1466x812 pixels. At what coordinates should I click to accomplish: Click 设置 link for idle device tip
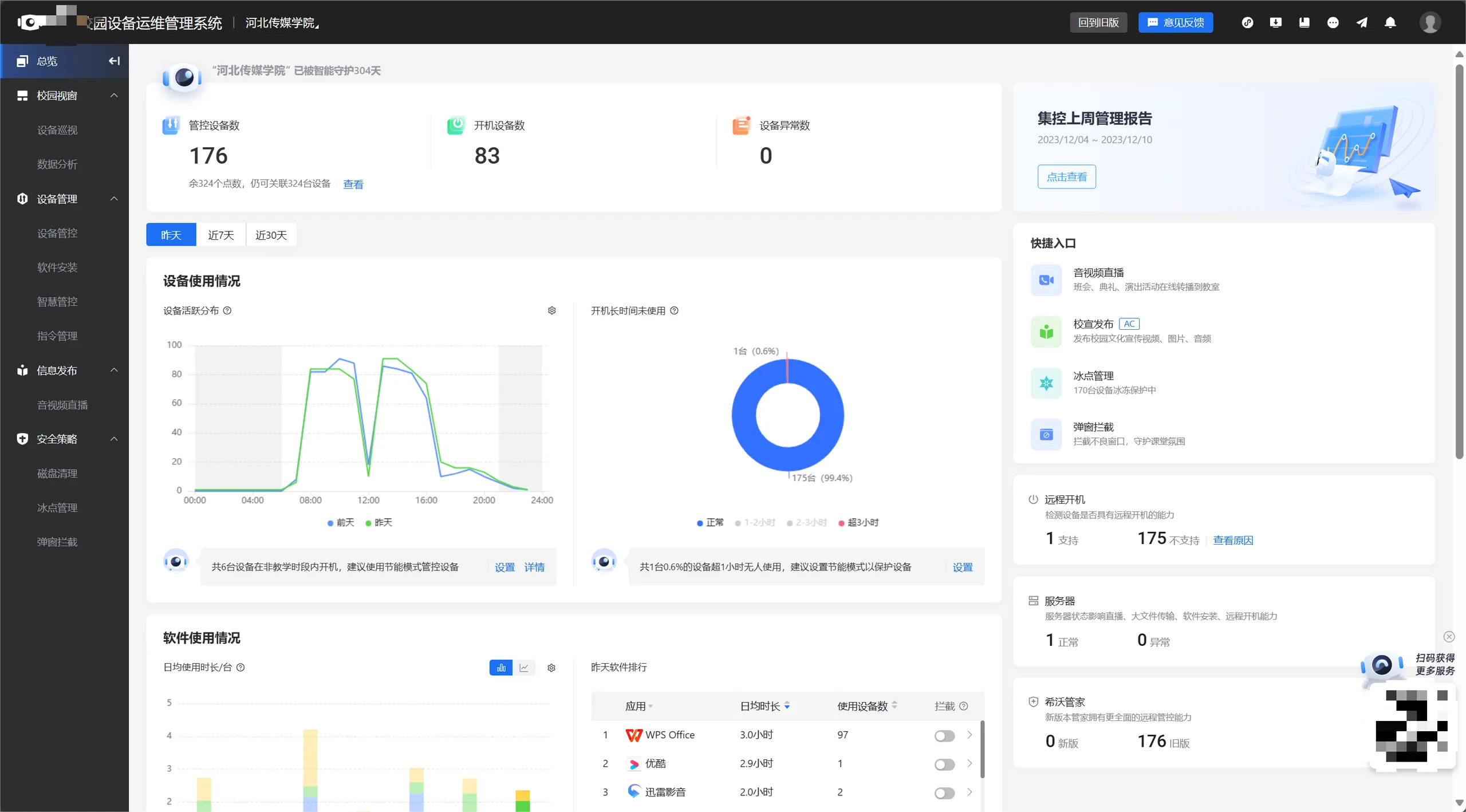(963, 567)
